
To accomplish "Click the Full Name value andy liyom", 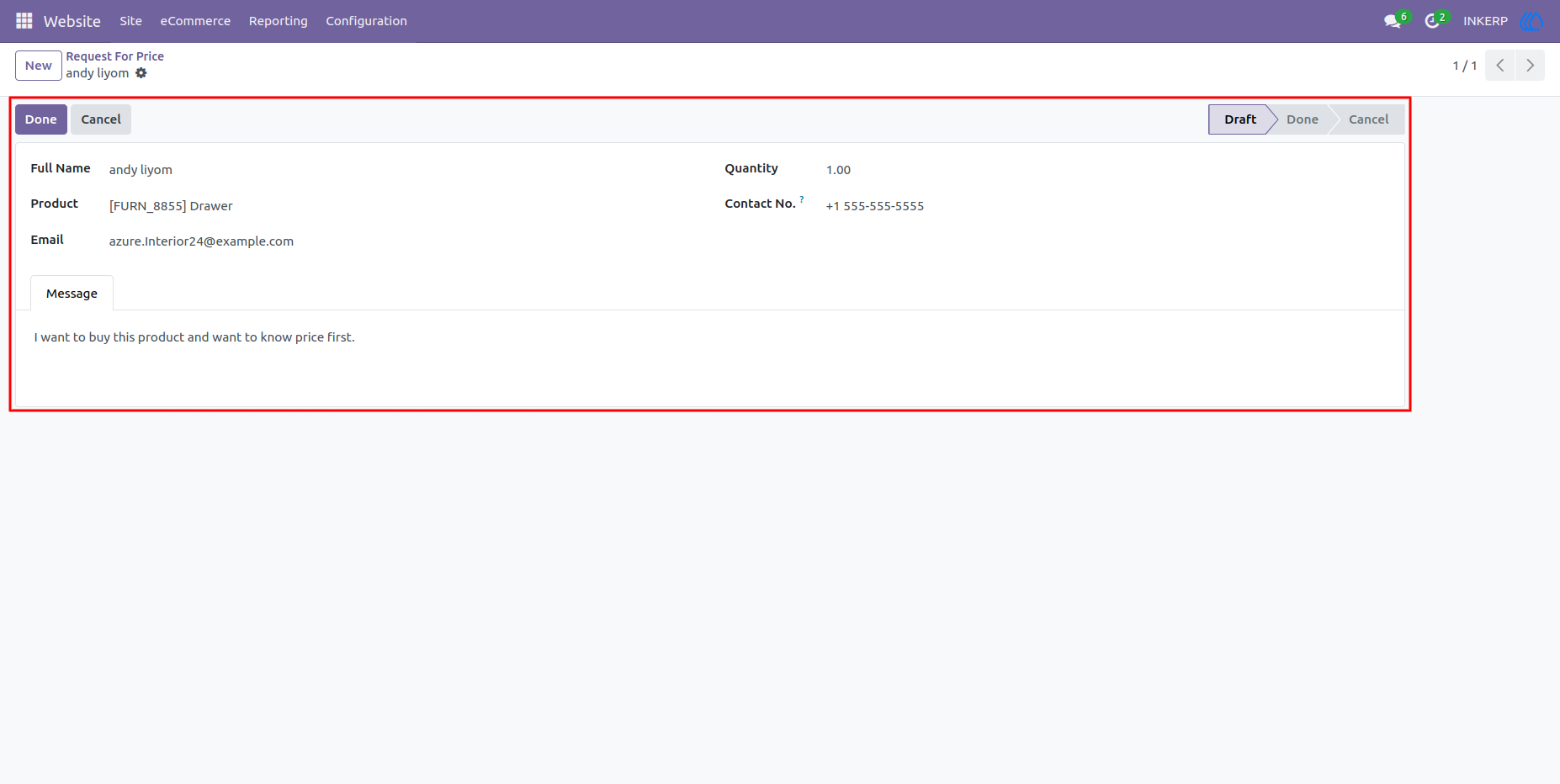I will (x=141, y=170).
